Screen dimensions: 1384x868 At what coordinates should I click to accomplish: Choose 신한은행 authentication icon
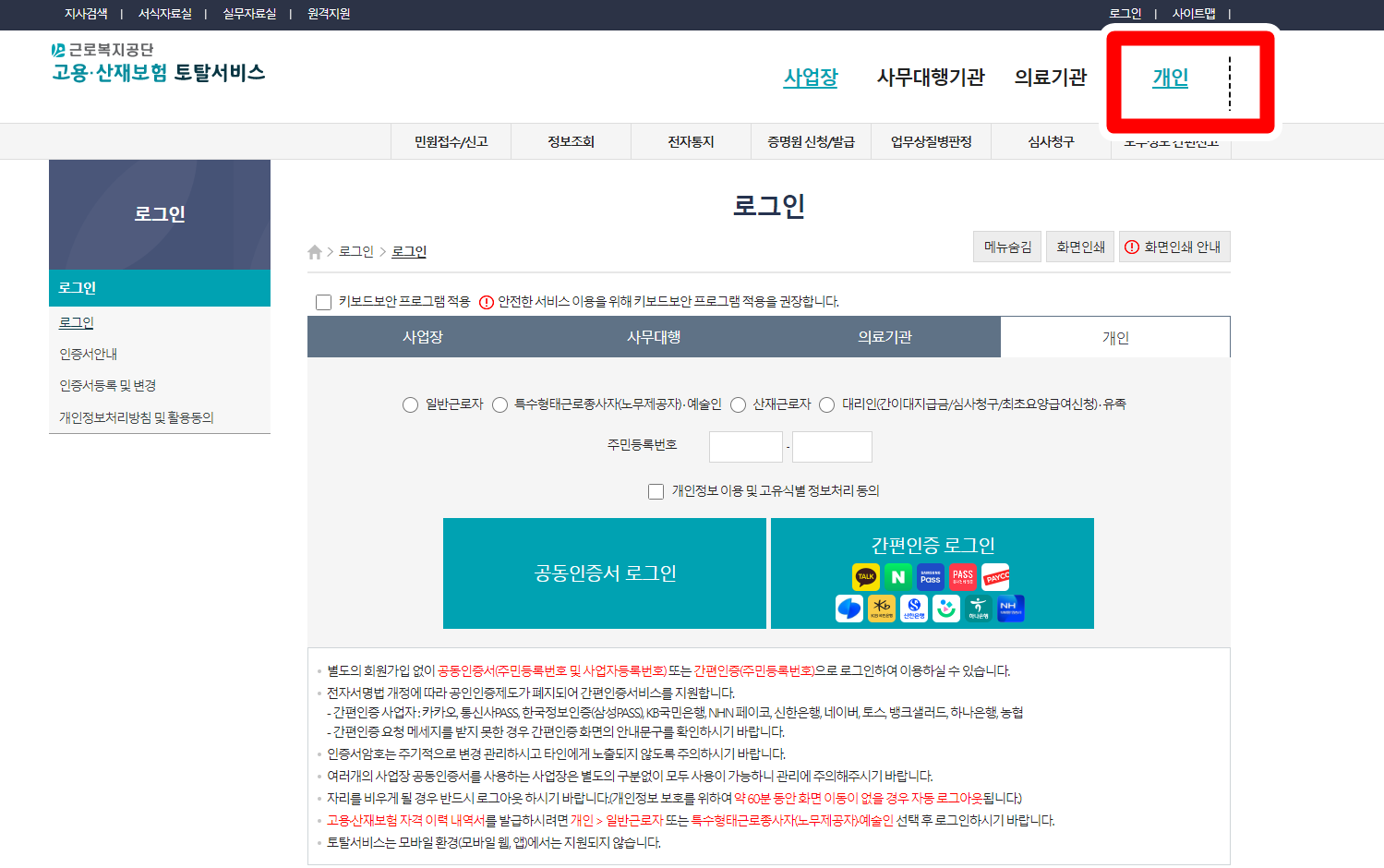click(914, 609)
